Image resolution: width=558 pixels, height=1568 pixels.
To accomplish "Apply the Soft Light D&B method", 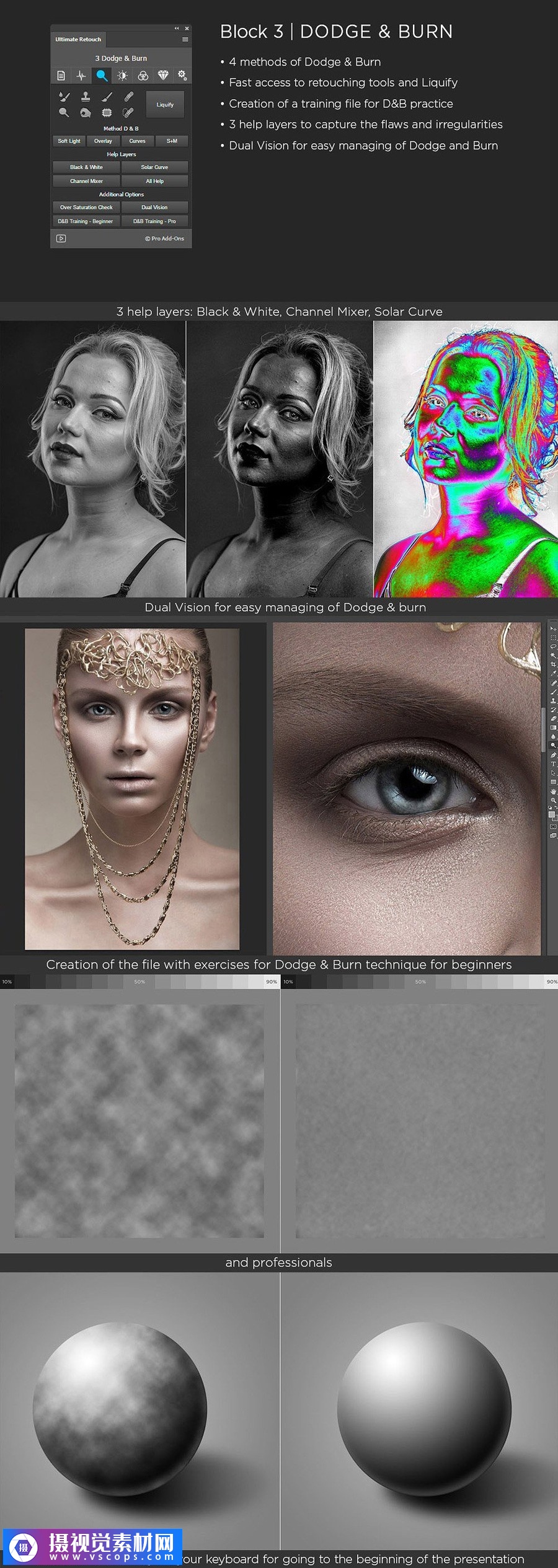I will coord(69,141).
